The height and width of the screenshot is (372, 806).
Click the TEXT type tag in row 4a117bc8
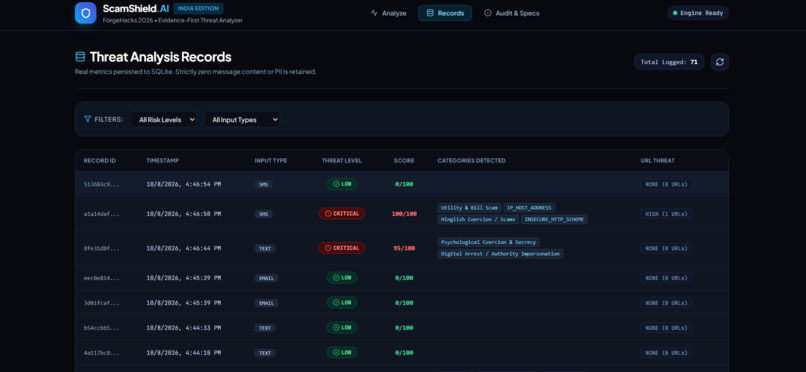[265, 353]
